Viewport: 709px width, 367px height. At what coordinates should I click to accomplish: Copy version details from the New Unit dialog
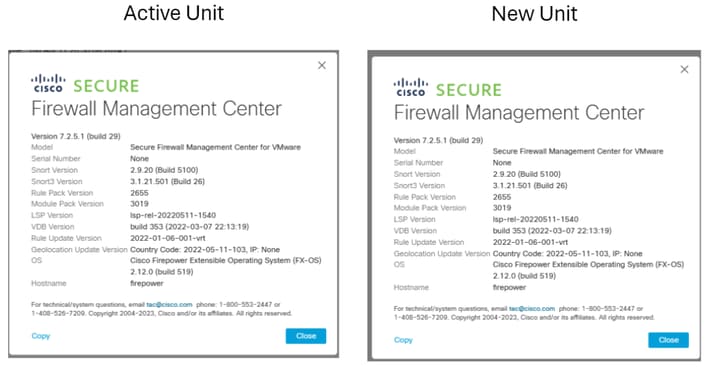[403, 340]
